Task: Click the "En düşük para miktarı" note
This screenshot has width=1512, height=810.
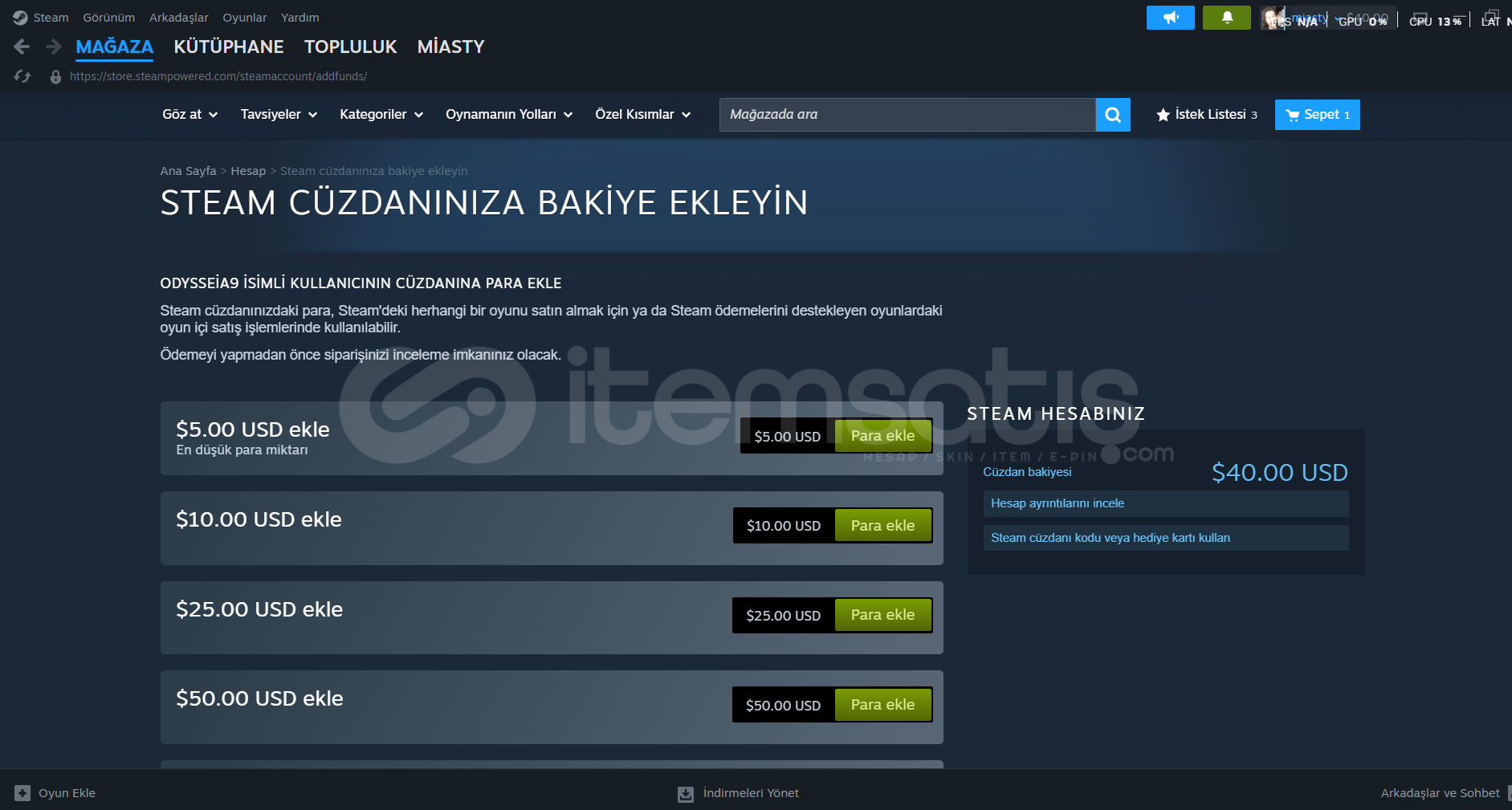Action: [242, 450]
